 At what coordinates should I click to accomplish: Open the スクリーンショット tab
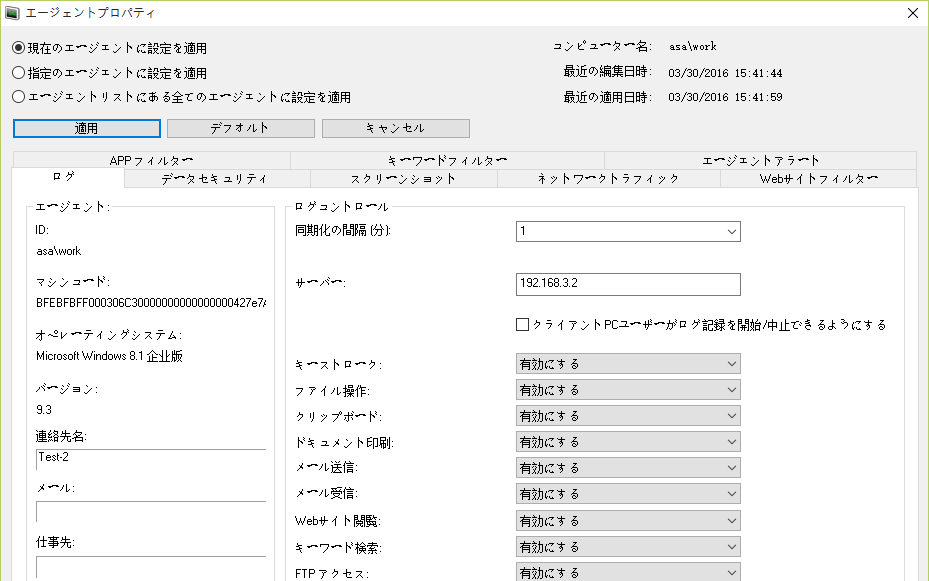coord(403,179)
